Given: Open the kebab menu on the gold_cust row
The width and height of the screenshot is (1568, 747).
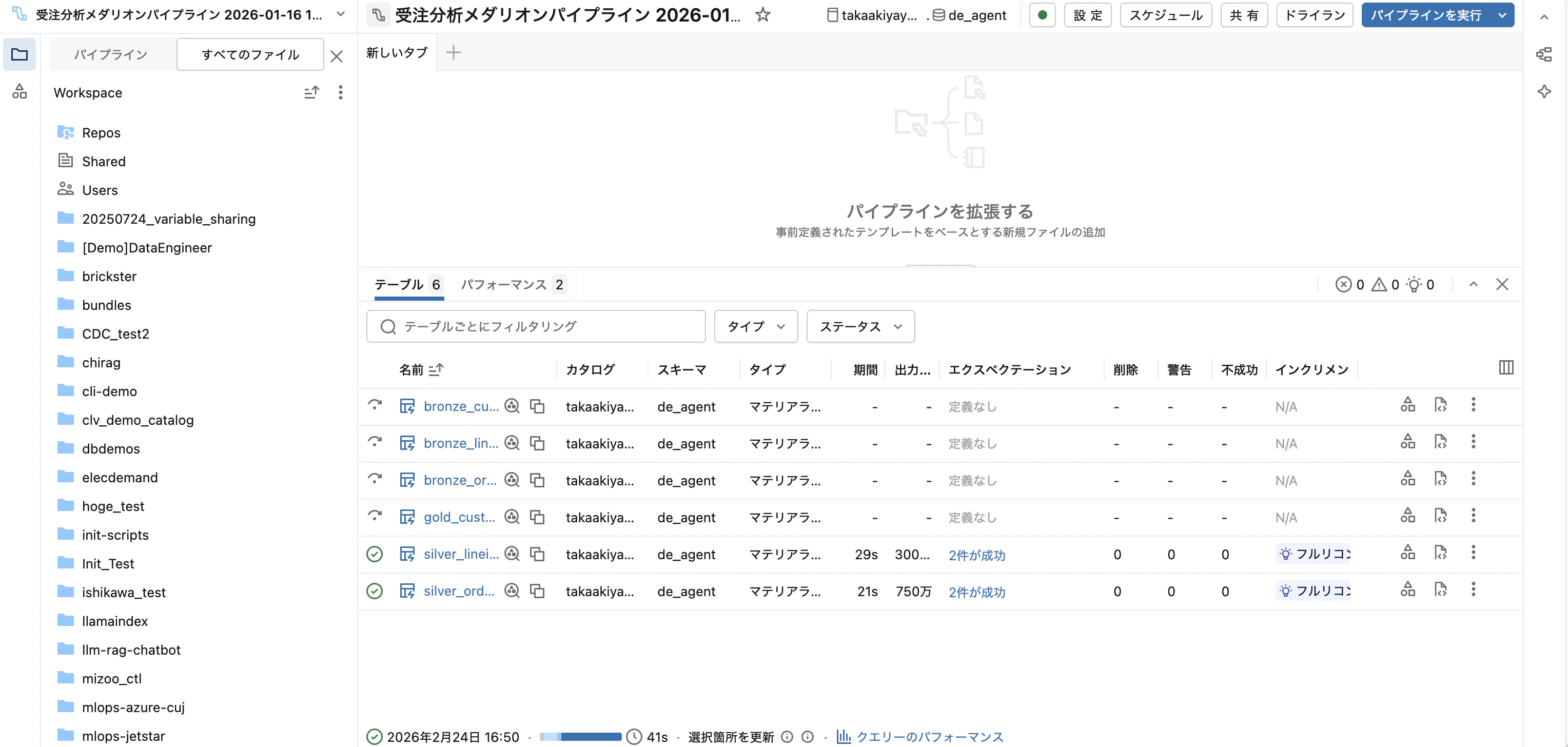Looking at the screenshot, I should (x=1474, y=516).
